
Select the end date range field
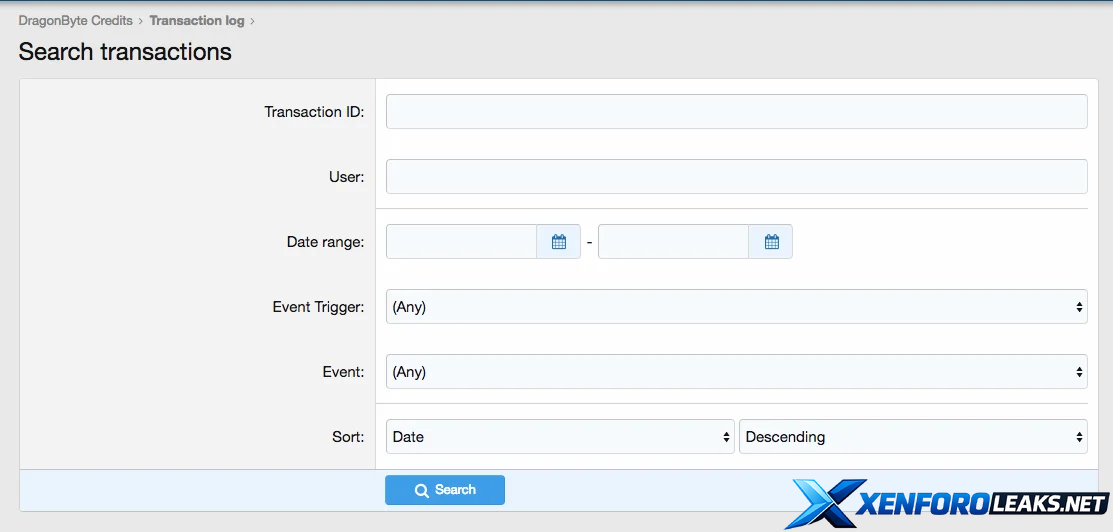pos(673,242)
